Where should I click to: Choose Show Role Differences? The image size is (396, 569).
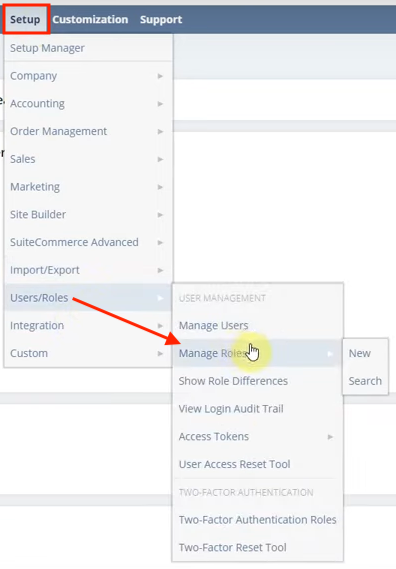point(257,381)
